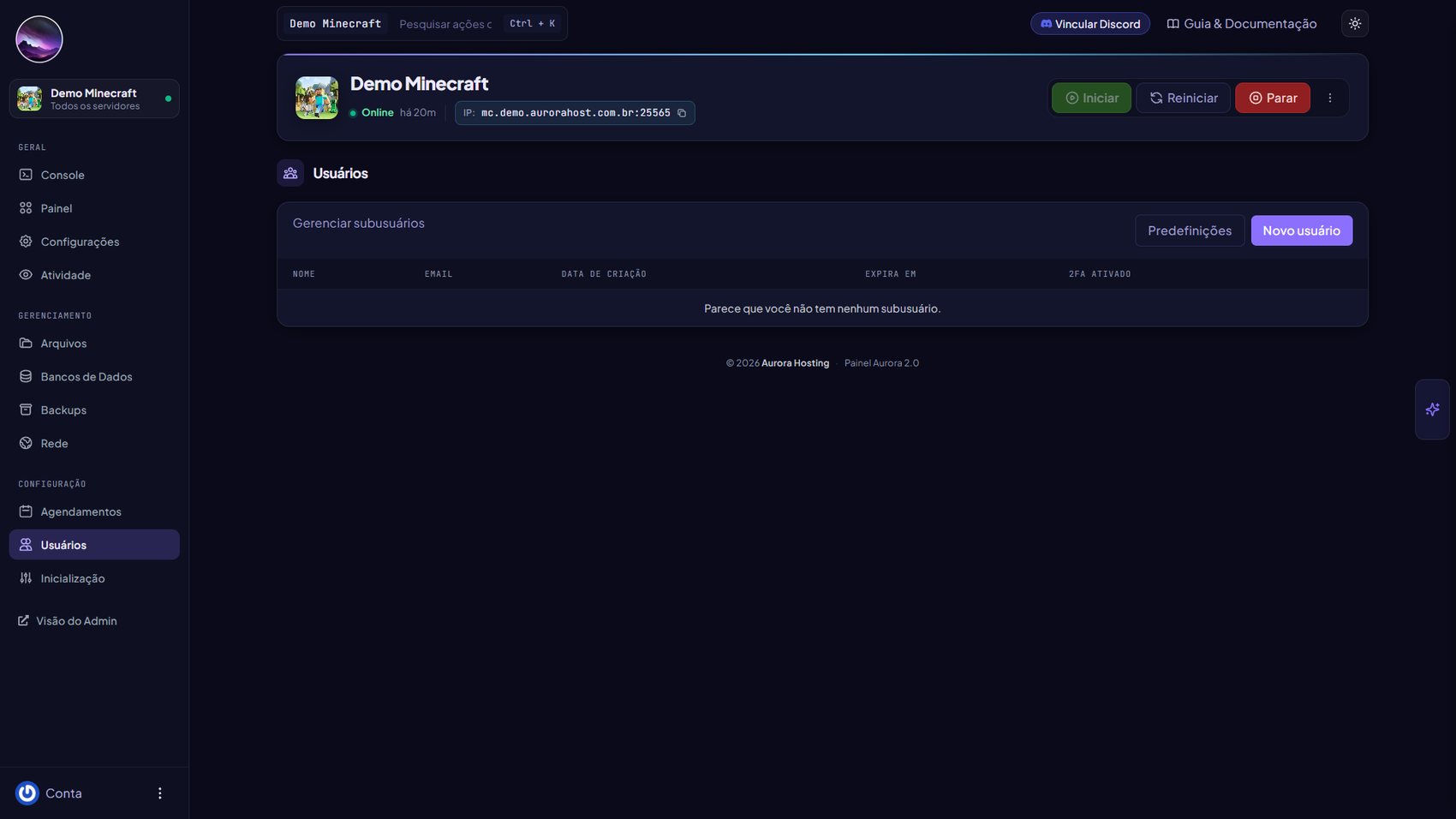The image size is (1456, 819).
Task: Open account options three-dot menu
Action: click(x=159, y=793)
